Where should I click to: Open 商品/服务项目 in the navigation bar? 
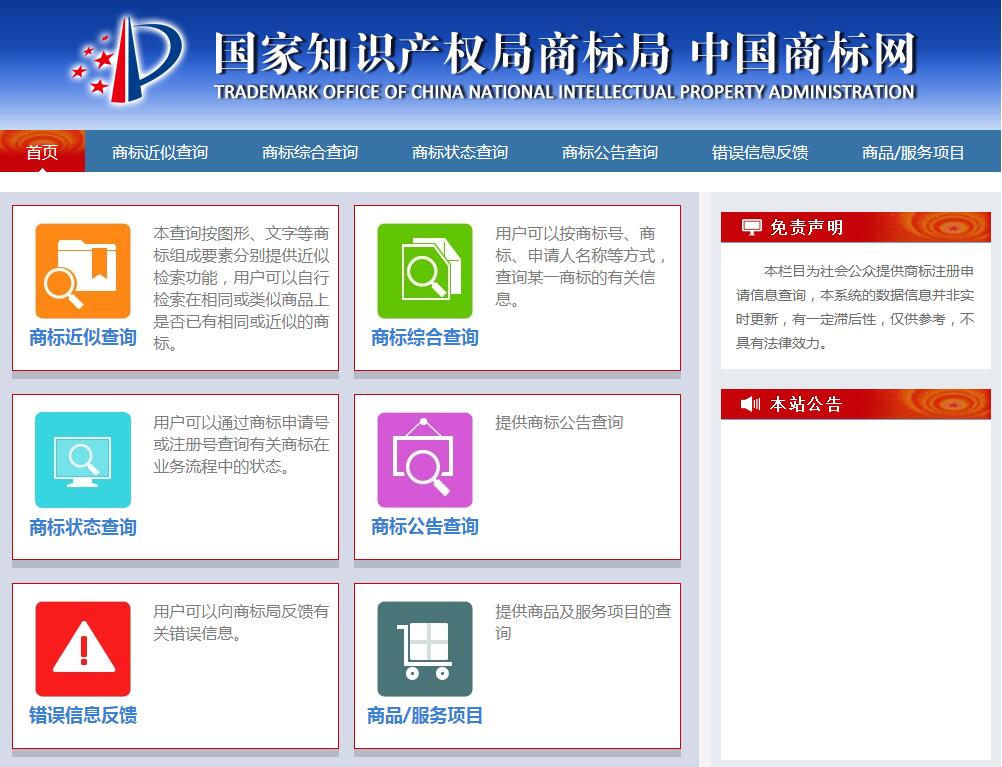pos(913,152)
